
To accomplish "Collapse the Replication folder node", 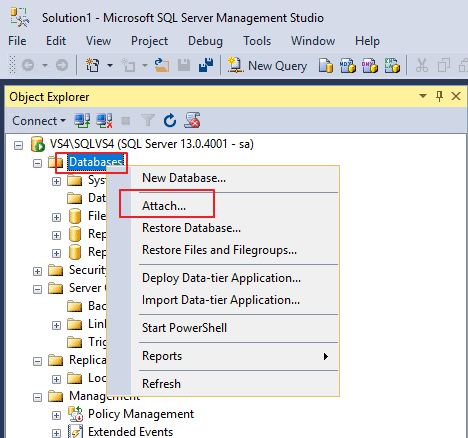I will (37, 361).
